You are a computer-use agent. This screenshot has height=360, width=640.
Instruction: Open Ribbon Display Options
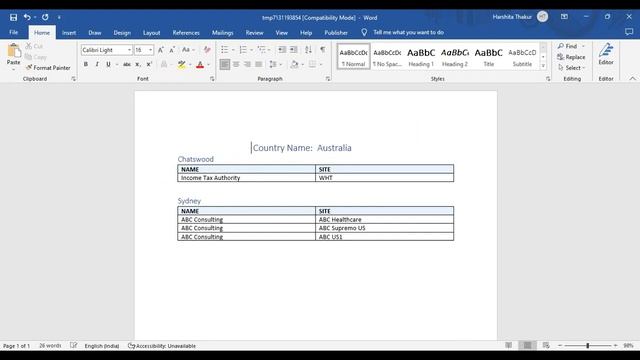coord(564,17)
